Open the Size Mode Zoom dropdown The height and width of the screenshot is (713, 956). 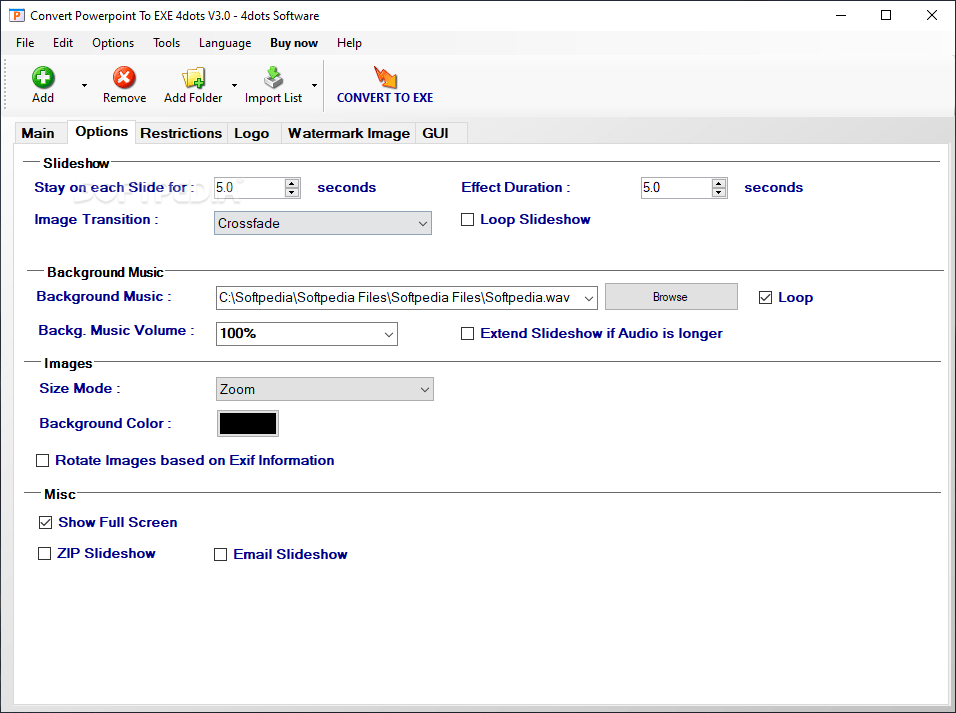(324, 389)
